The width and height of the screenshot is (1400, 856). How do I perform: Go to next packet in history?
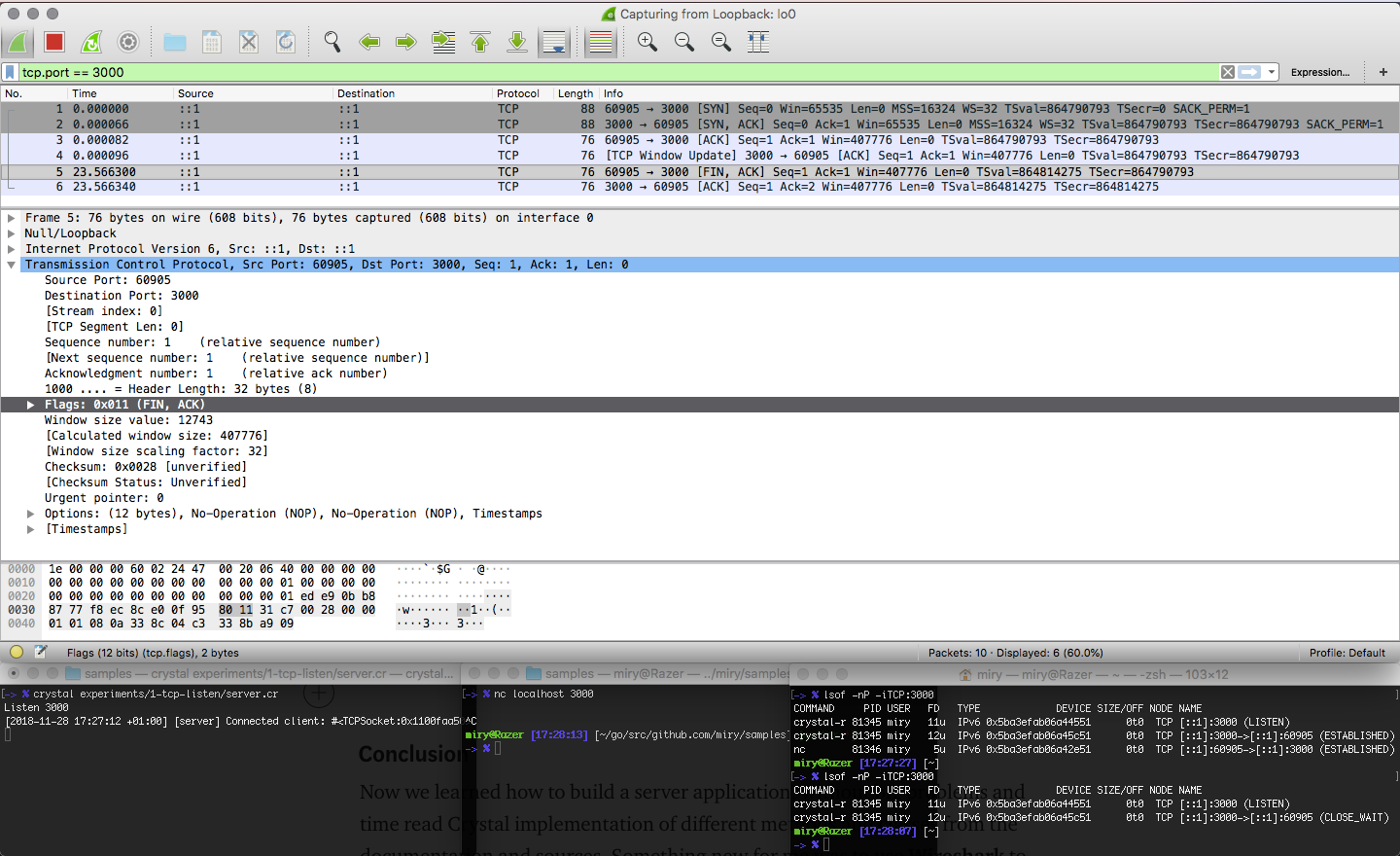click(x=406, y=42)
